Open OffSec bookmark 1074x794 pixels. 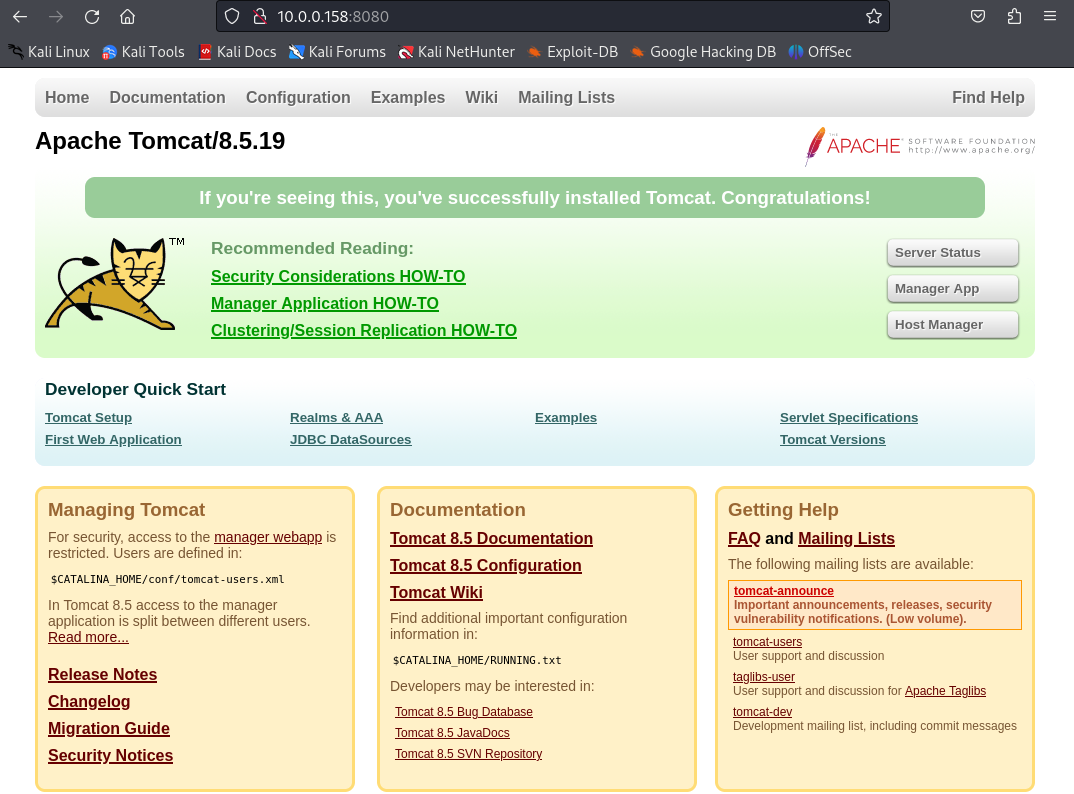click(820, 52)
